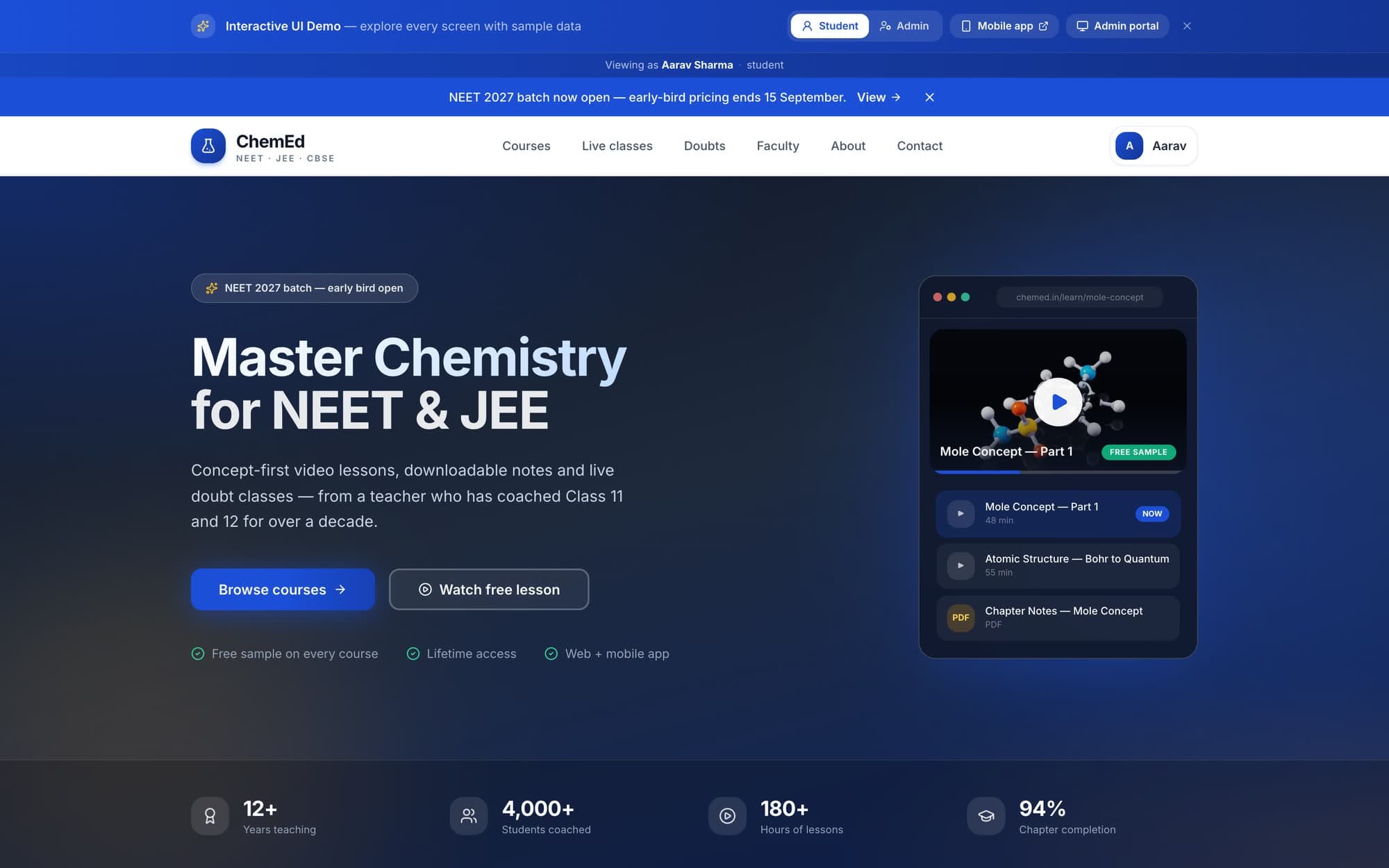Close the Interactive UI Demo bar
1389x868 pixels.
1187,26
